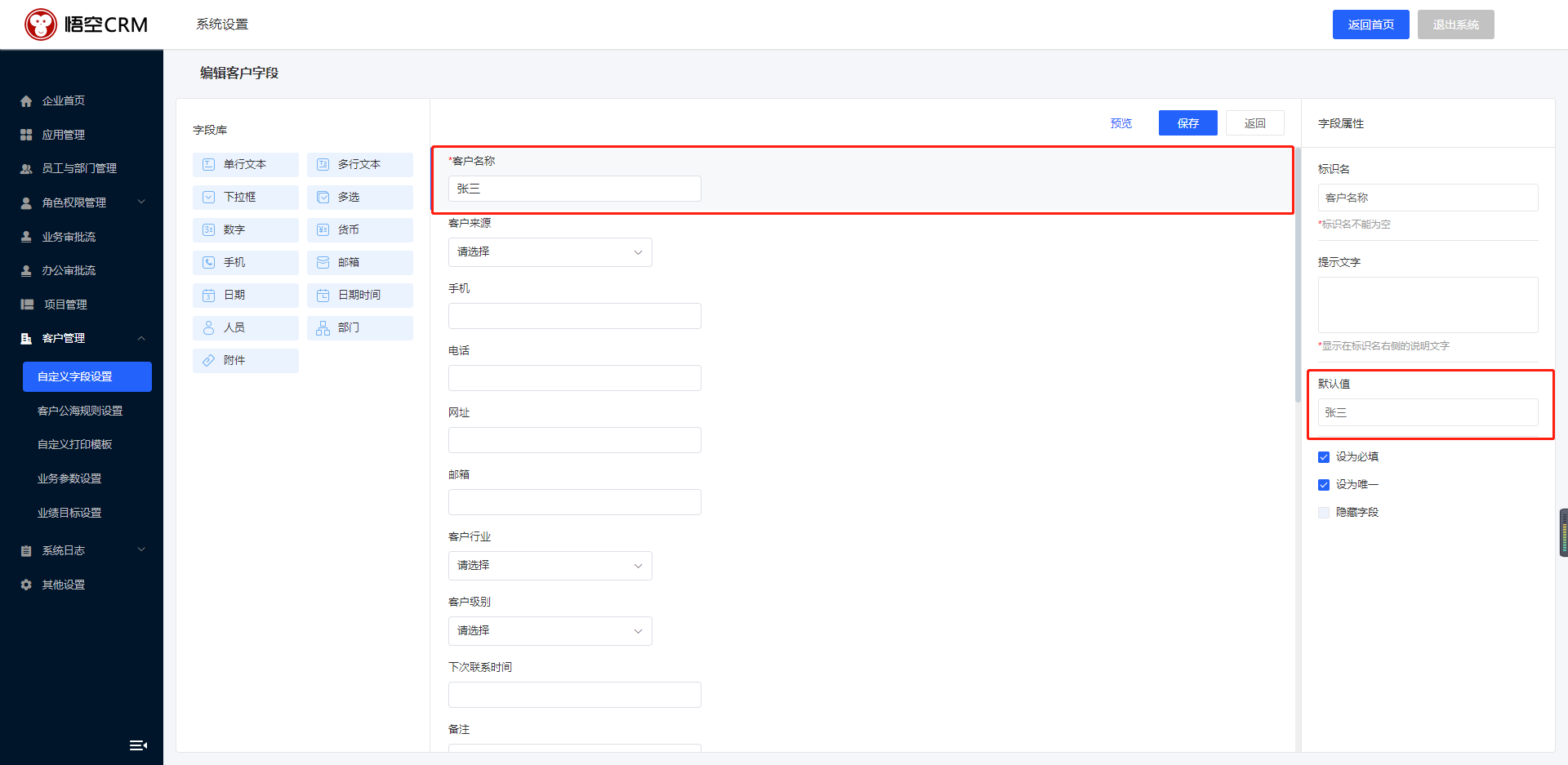Click the 标识名 input field
1568x765 pixels.
click(x=1428, y=198)
